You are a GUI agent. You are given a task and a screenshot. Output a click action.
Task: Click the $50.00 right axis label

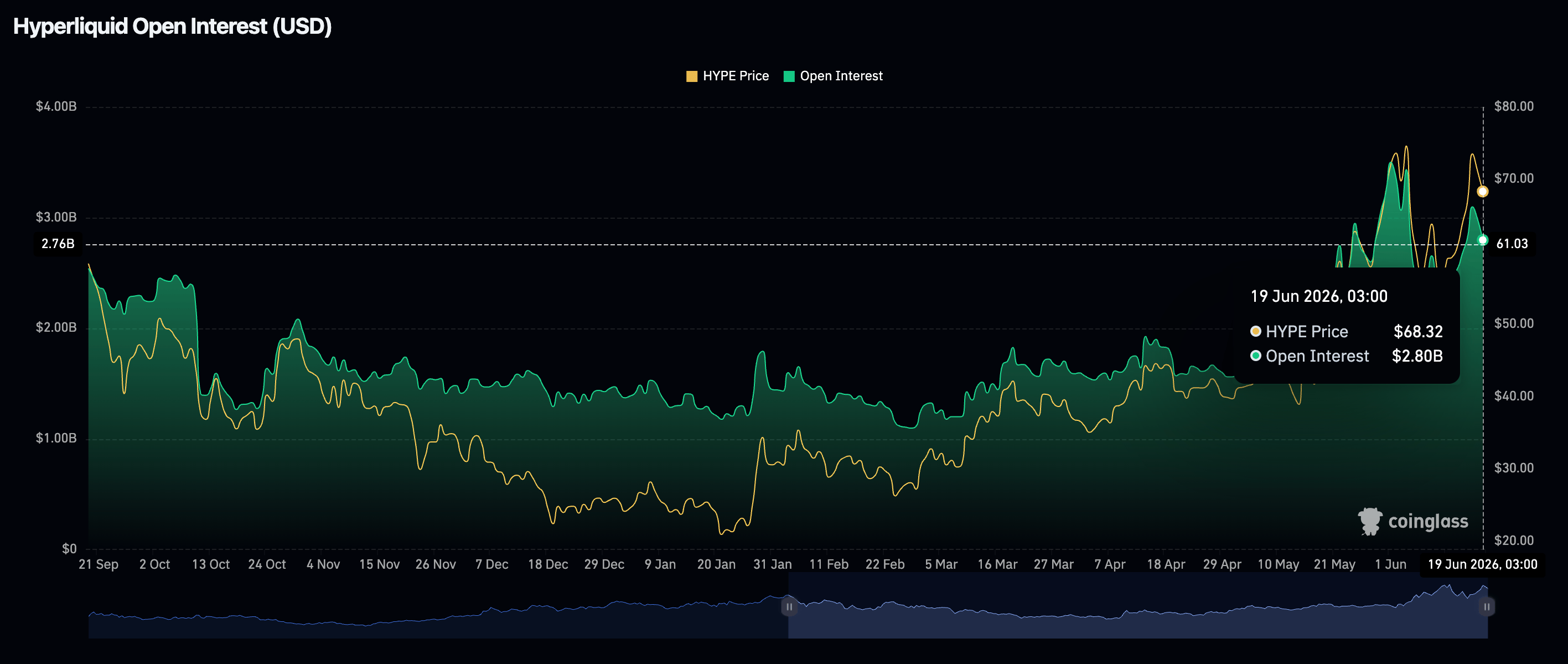coord(1514,323)
